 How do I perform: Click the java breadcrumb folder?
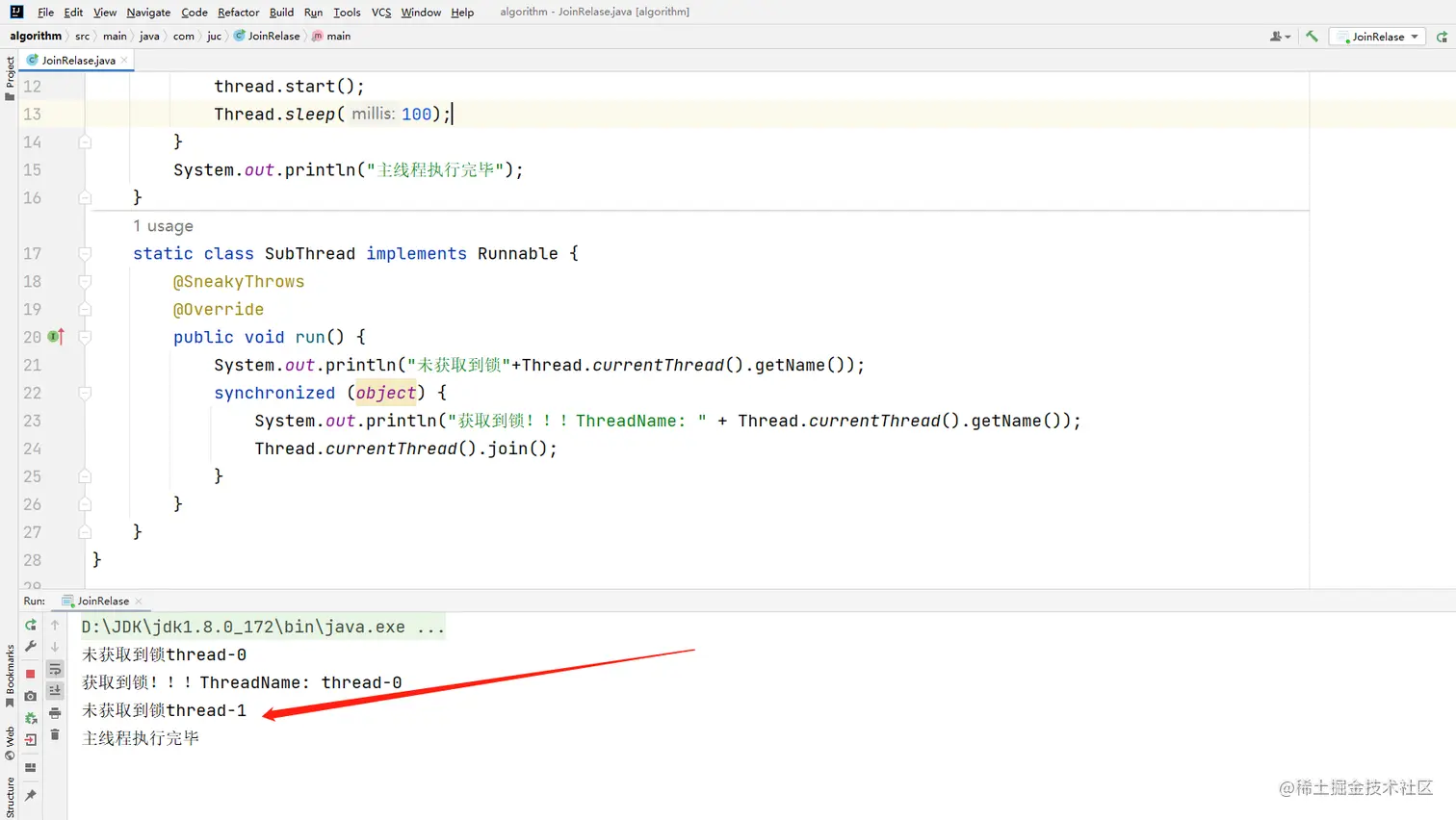pos(149,37)
